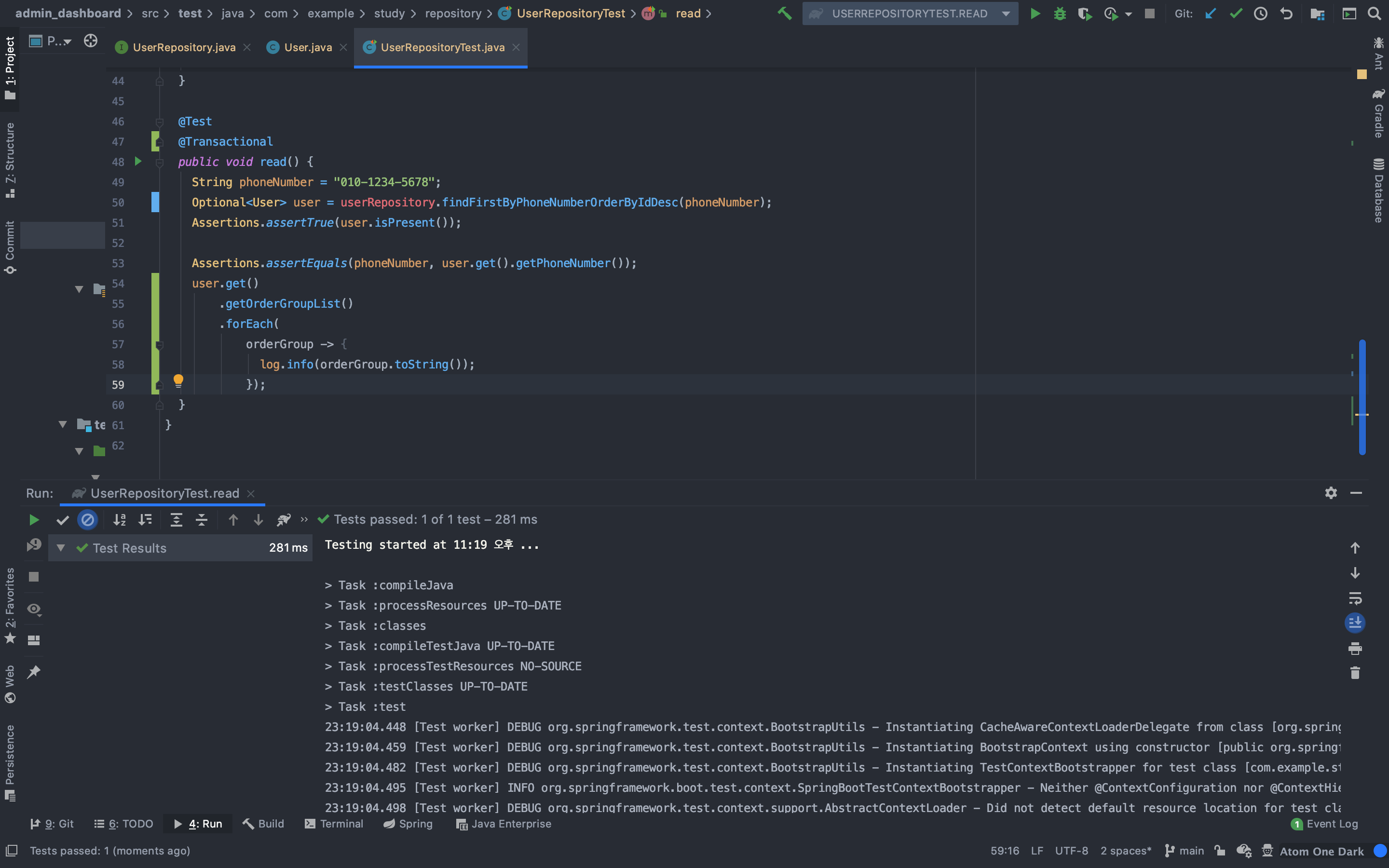This screenshot has width=1389, height=868.
Task: Click the Build project hammer icon
Action: (784, 13)
